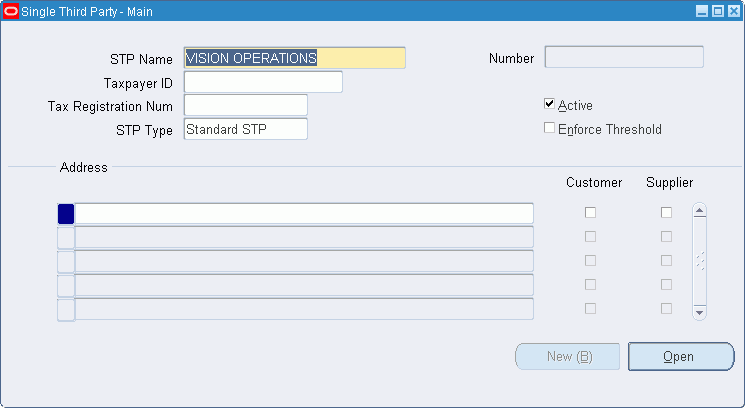Click the Number field
Image resolution: width=745 pixels, height=408 pixels.
click(624, 57)
